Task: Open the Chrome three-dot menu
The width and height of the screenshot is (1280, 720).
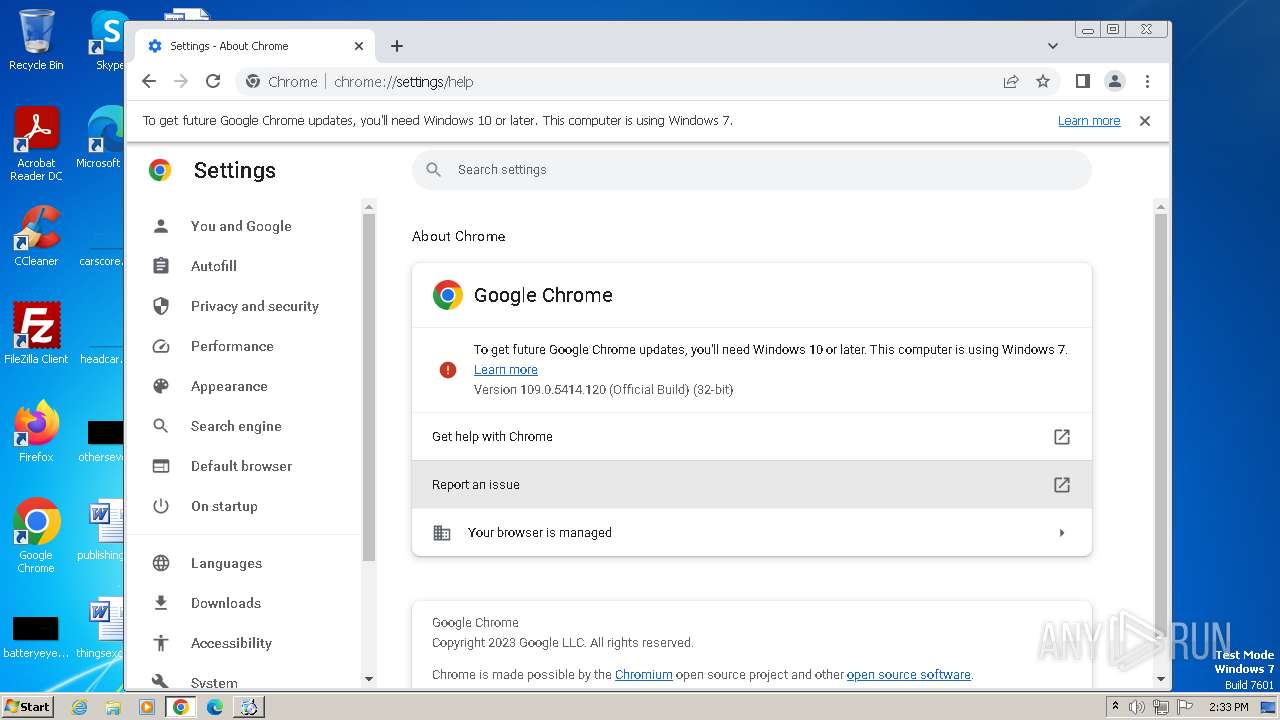Action: tap(1147, 82)
